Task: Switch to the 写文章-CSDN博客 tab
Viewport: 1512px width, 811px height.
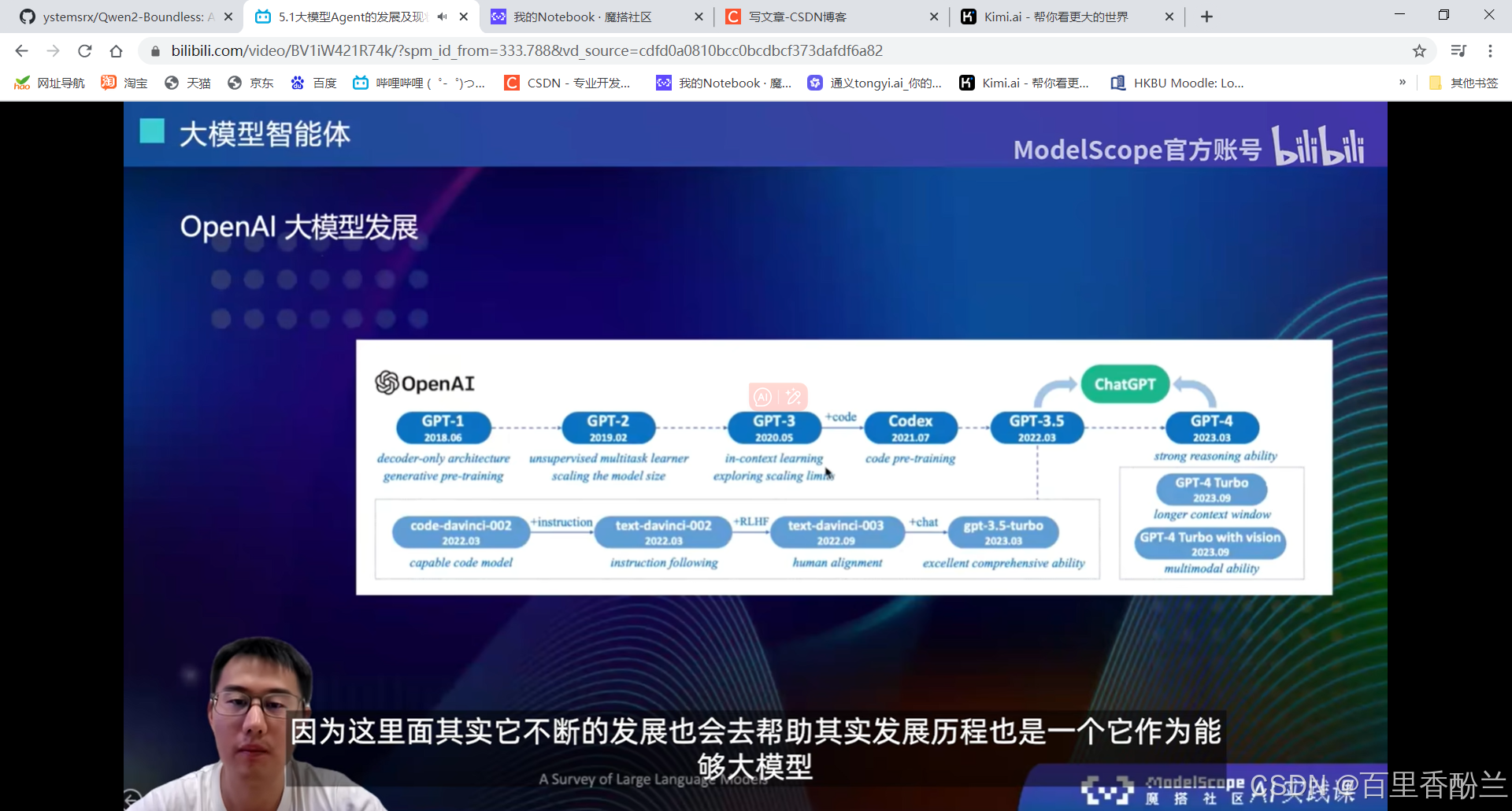Action: (x=797, y=17)
